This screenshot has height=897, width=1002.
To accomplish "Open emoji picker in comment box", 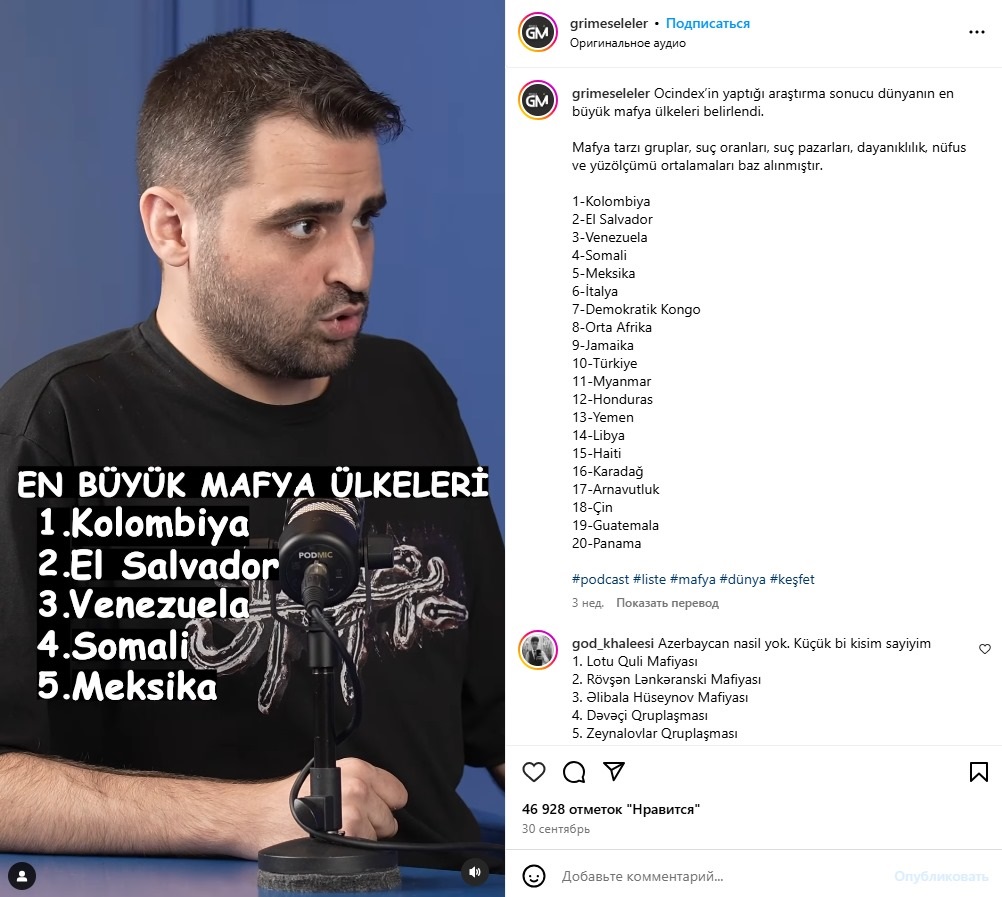I will (534, 876).
